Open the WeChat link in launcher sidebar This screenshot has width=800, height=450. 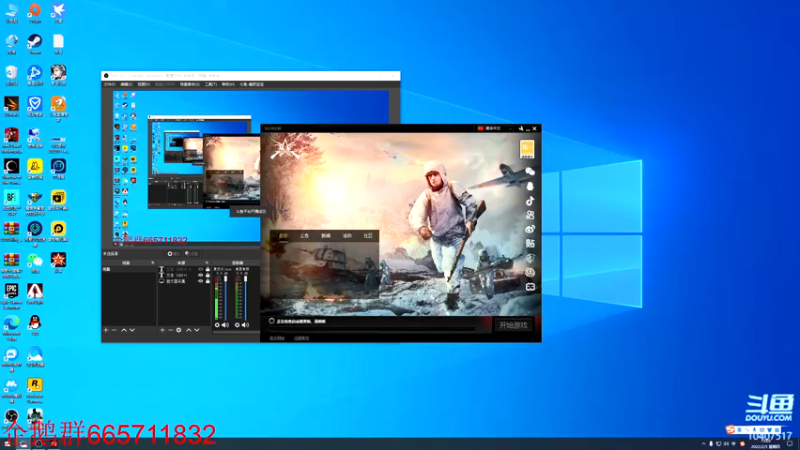click(530, 171)
